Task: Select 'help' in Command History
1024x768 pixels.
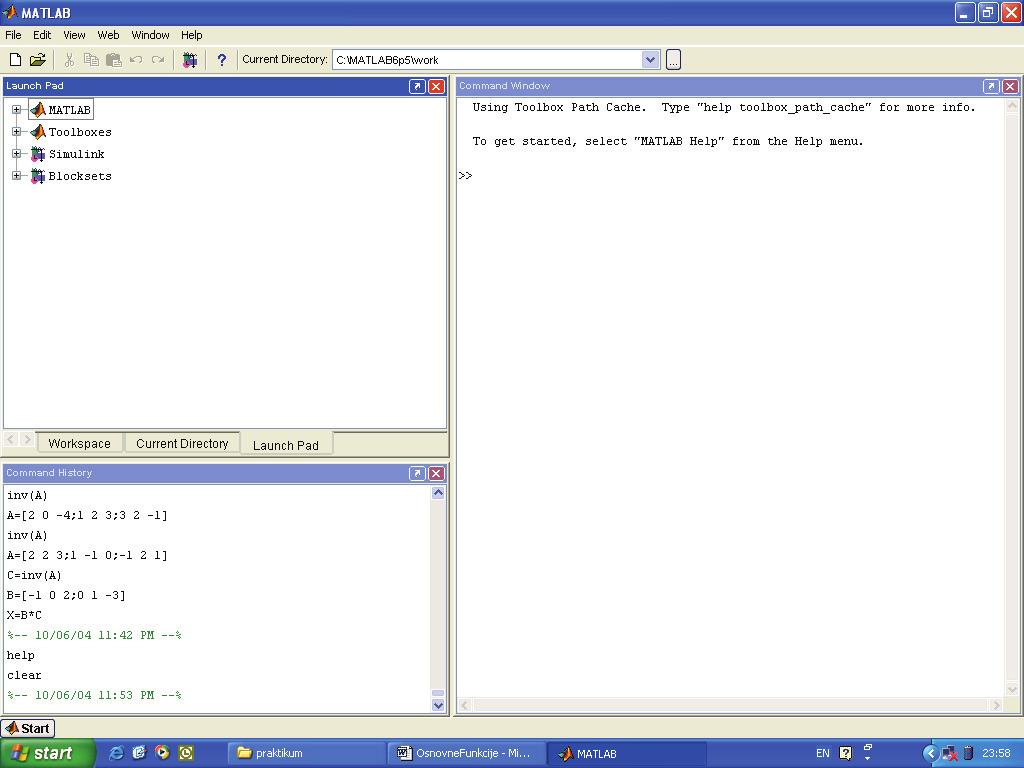Action: coord(21,655)
